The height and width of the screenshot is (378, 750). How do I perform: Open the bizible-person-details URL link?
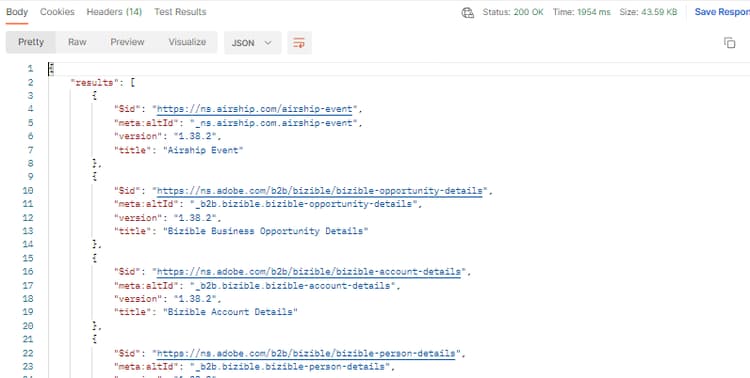tap(306, 353)
